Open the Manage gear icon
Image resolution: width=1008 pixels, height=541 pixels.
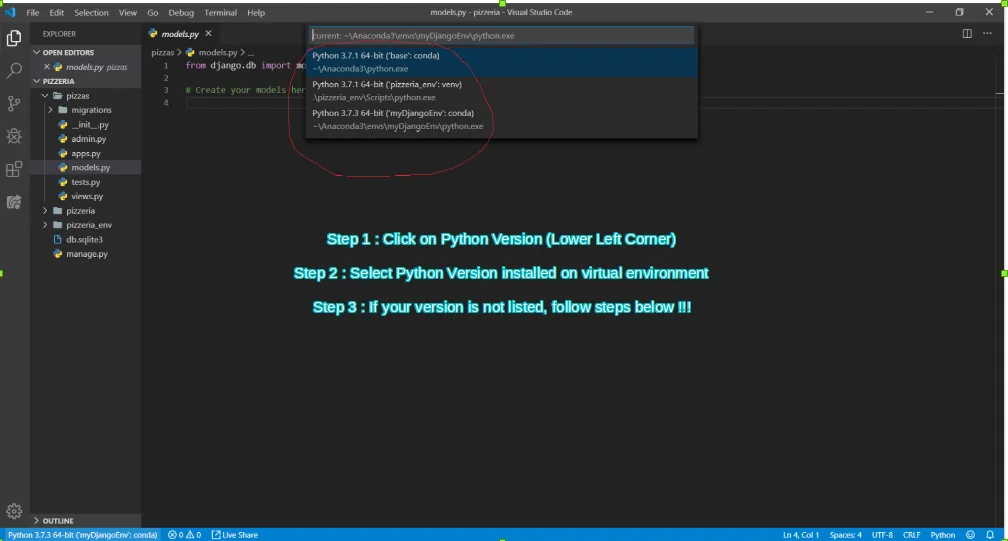(x=14, y=511)
